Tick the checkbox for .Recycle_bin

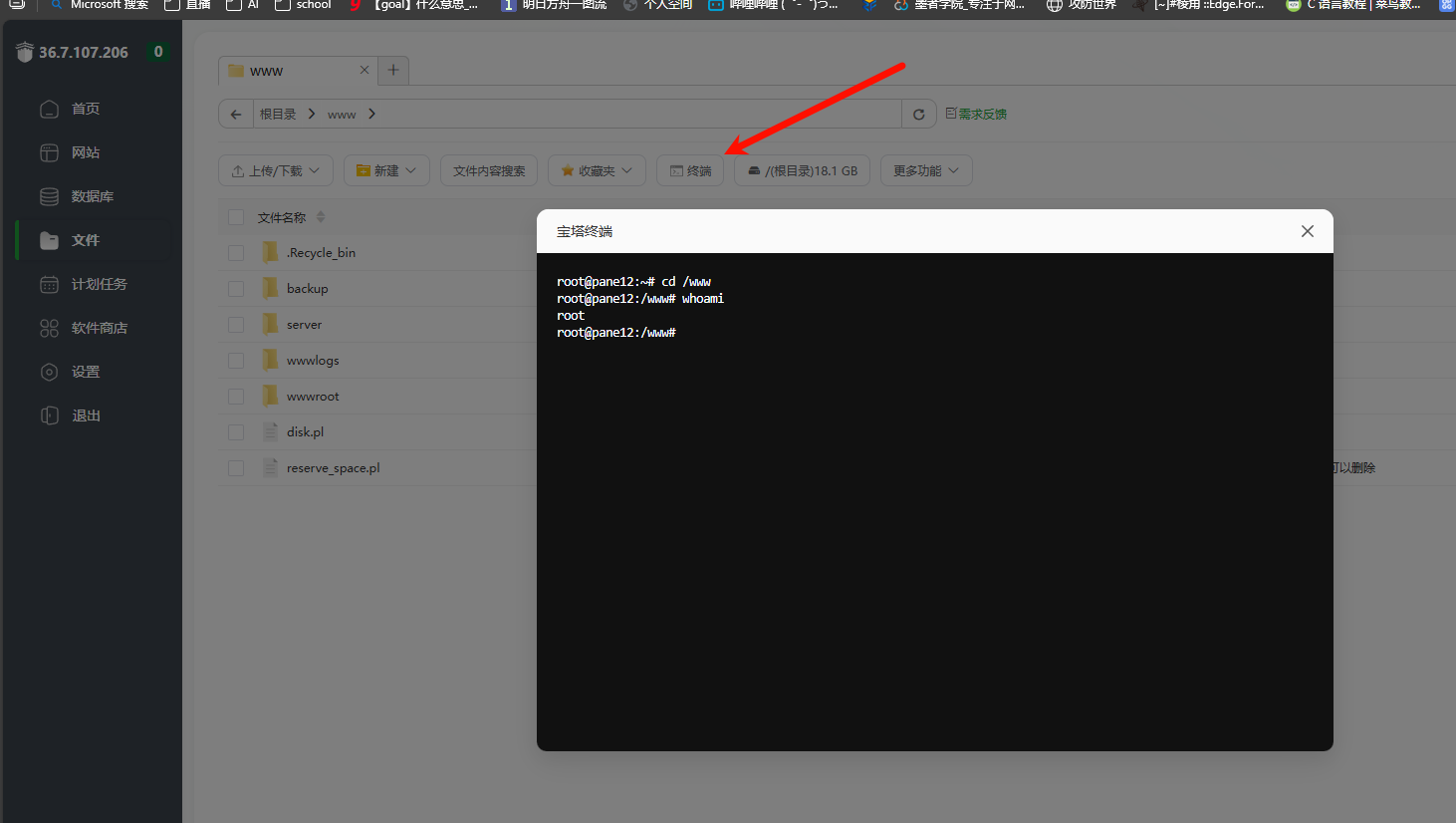(x=236, y=253)
